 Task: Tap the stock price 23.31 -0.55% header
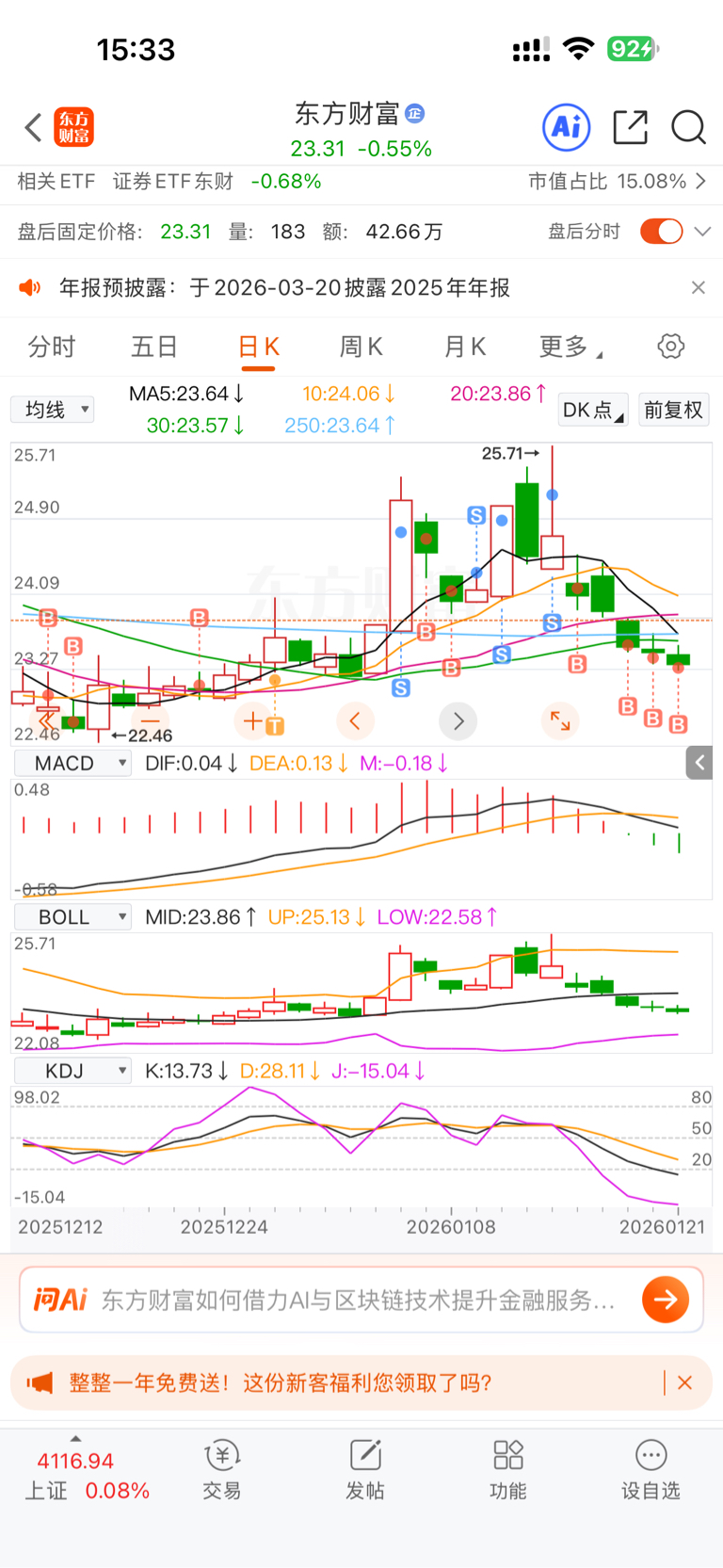[361, 149]
